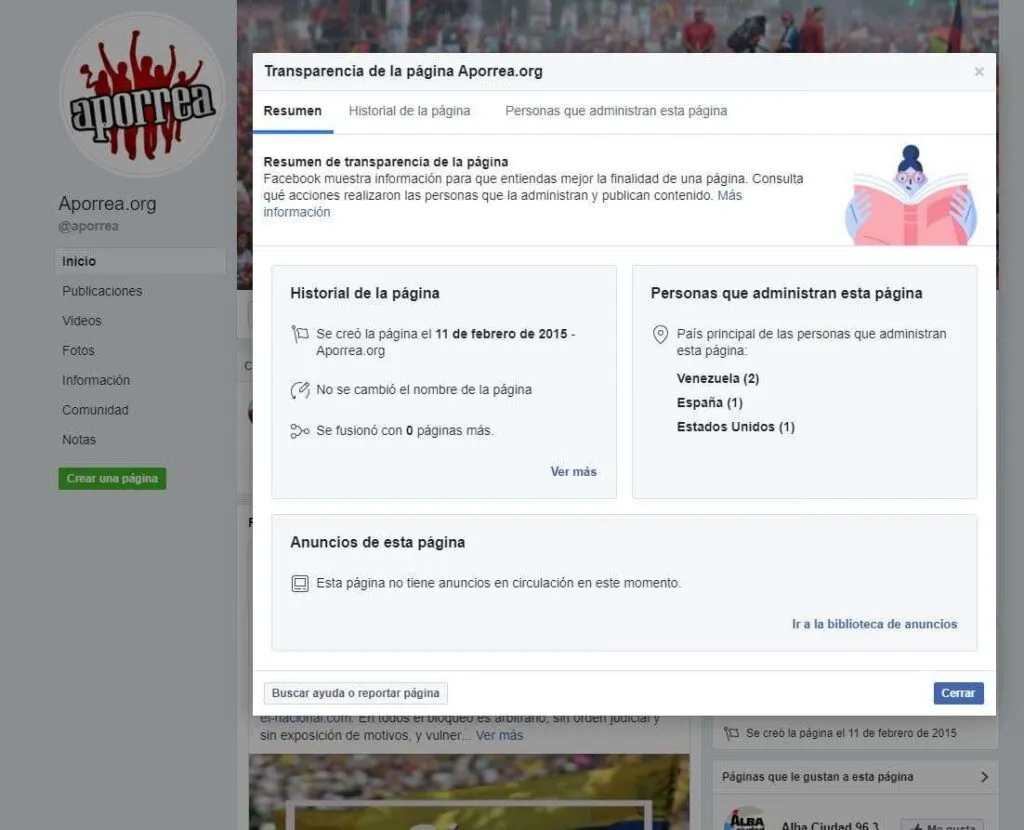1024x830 pixels.
Task: Follow the Más información link
Action: coord(502,204)
